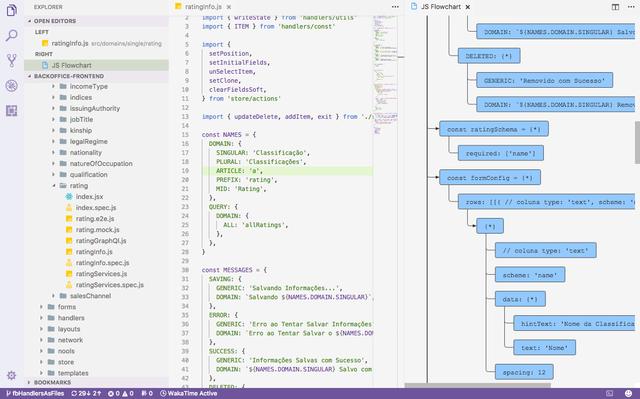
Task: Expand the issuingAuthority folder
Action: pos(95,109)
